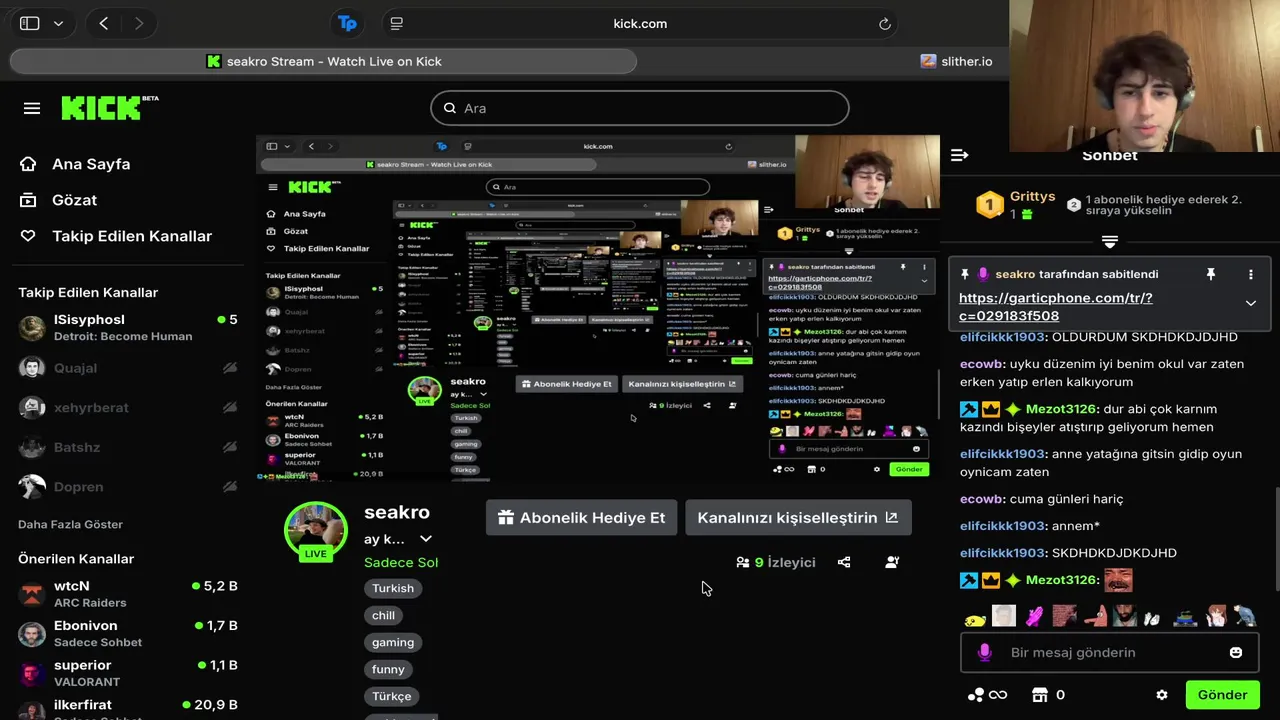Image resolution: width=1280 pixels, height=720 pixels.
Task: Open the followed channel Batshz
Action: click(x=128, y=447)
